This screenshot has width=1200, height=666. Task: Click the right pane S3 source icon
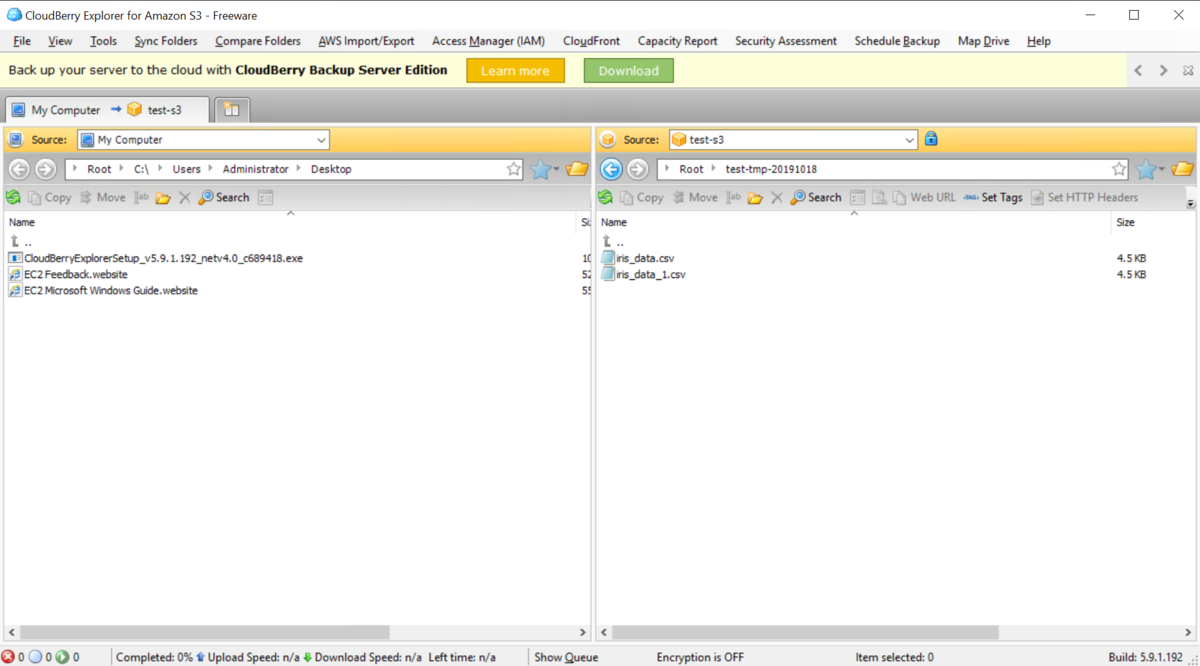click(607, 140)
